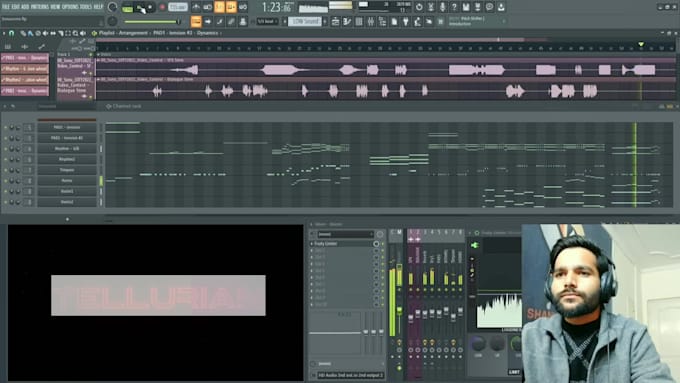This screenshot has height=383, width=680.
Task: Click the circular arrow undo history icon
Action: coord(419,7)
